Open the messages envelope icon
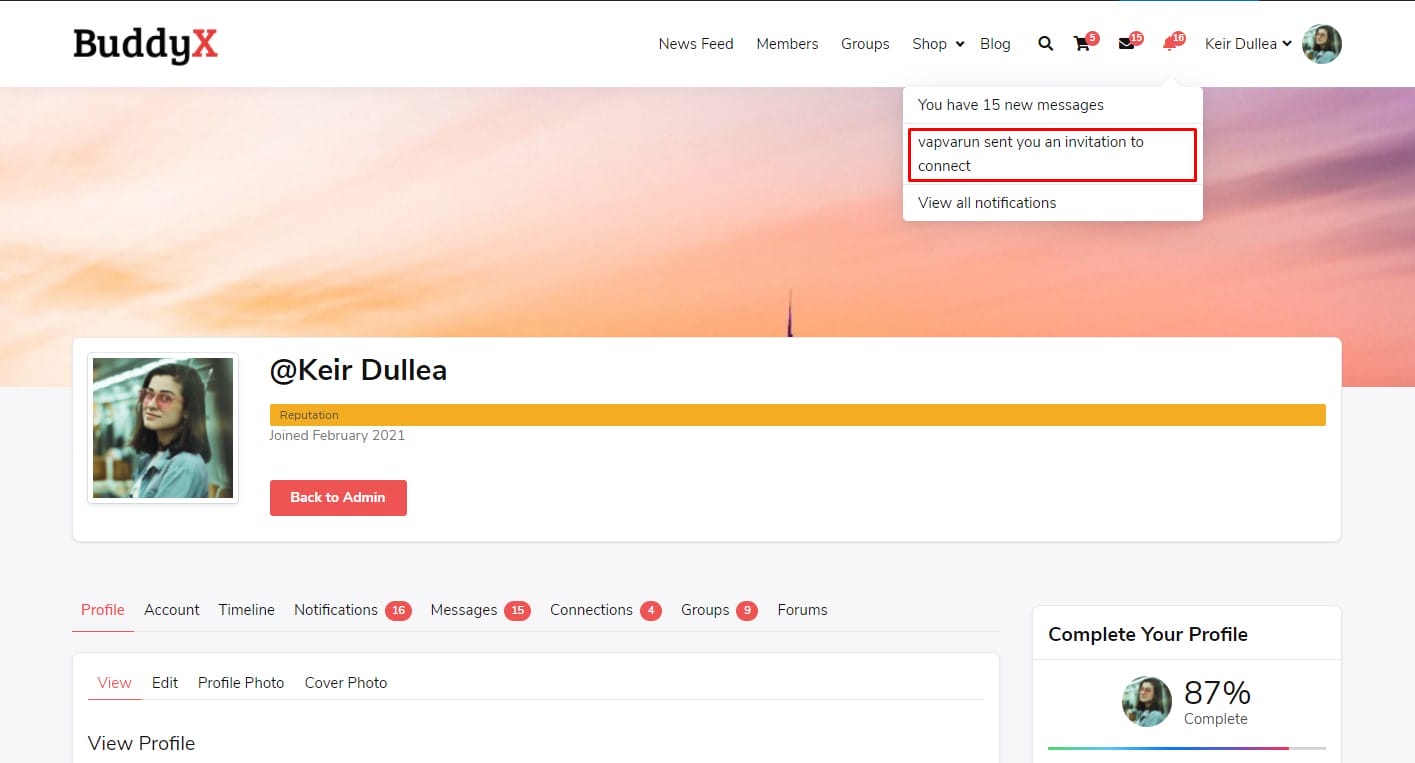Viewport: 1415px width, 763px height. point(1126,44)
